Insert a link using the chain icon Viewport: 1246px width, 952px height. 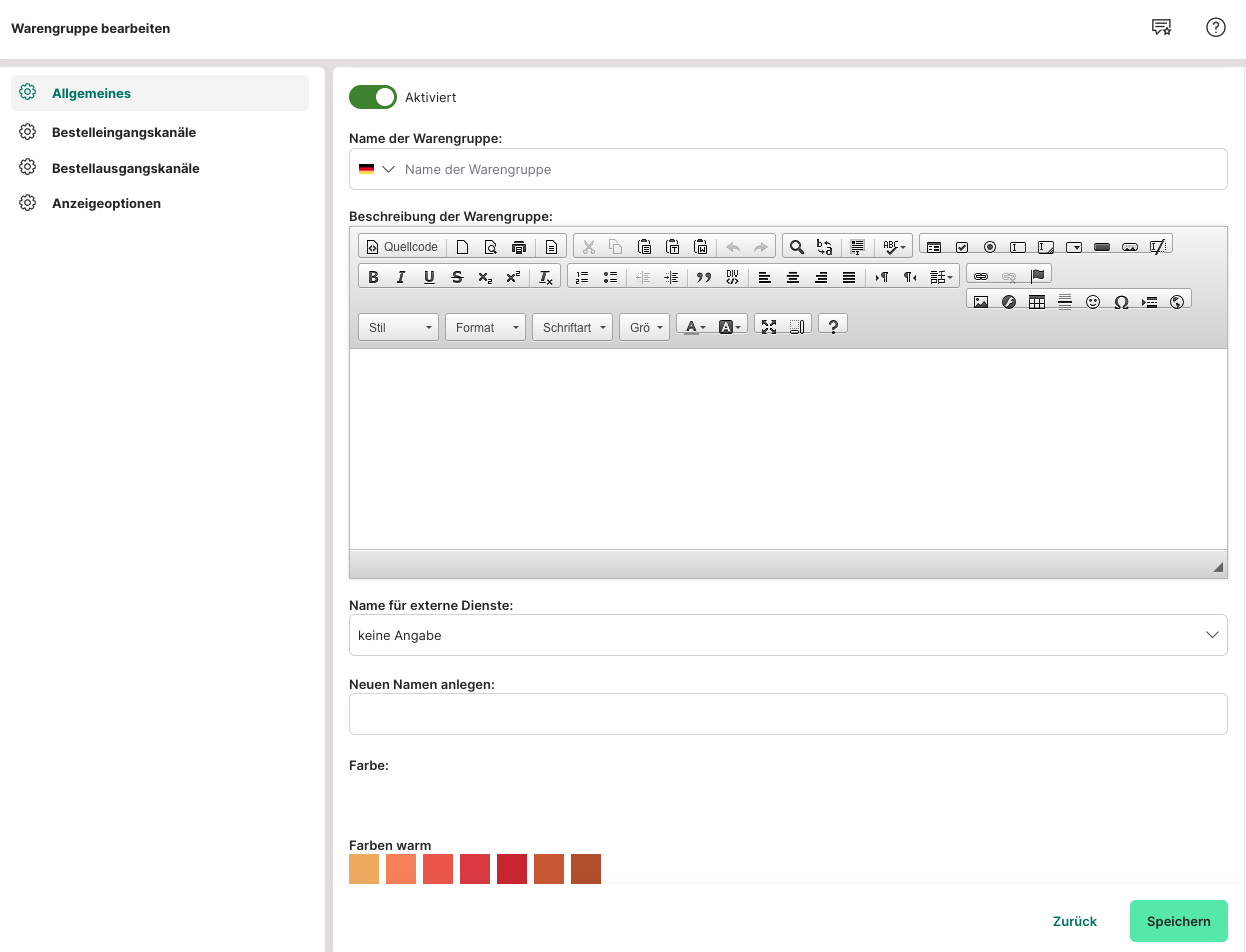(x=981, y=276)
